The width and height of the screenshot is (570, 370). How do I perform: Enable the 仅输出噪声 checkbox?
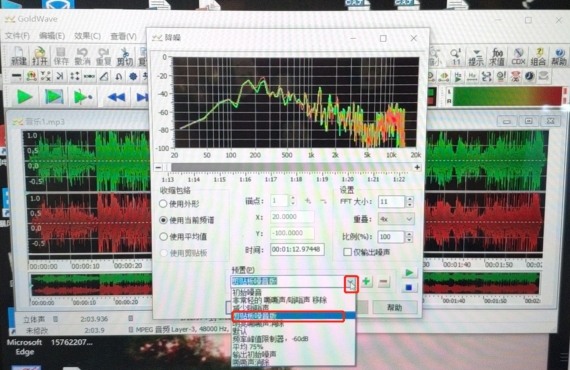(348, 252)
